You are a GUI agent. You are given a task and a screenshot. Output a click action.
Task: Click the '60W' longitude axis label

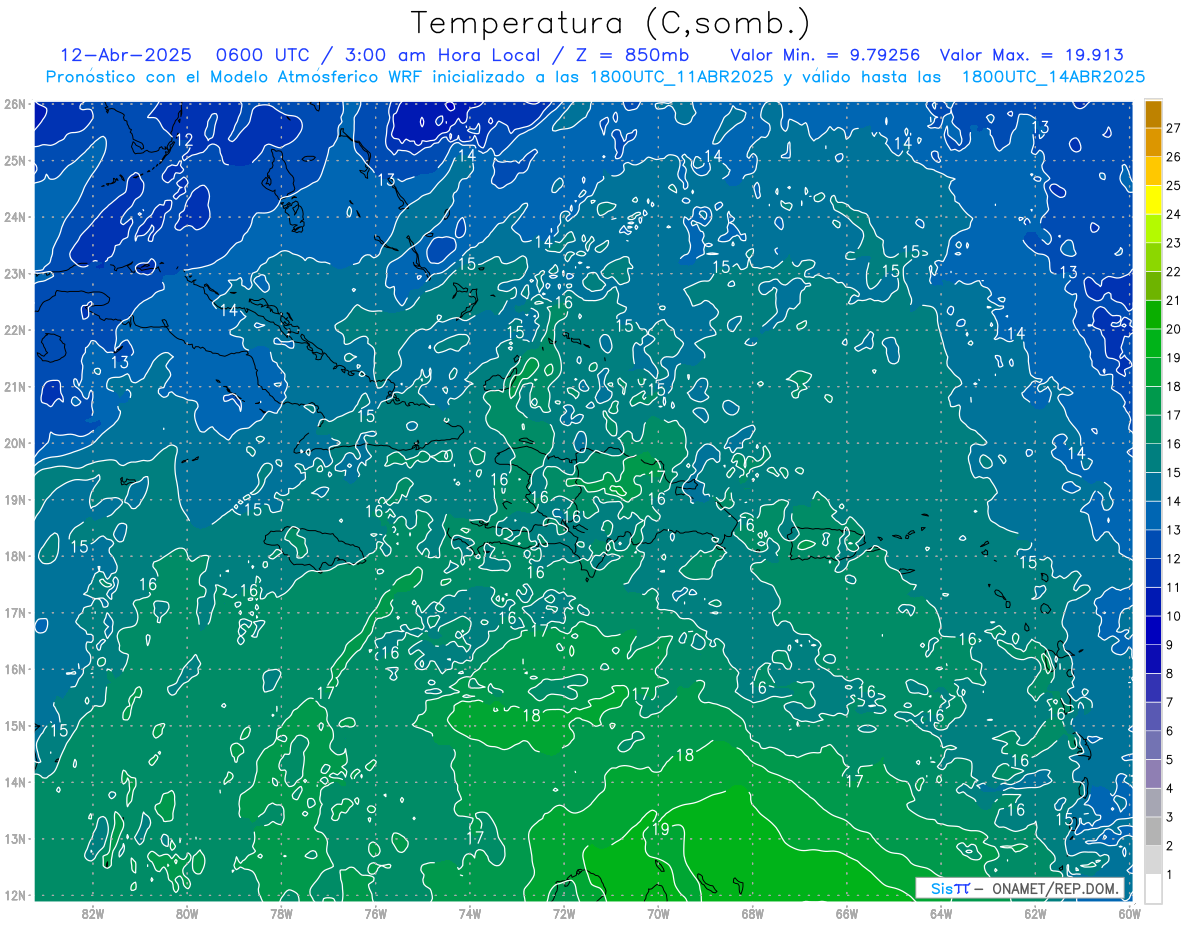(x=1129, y=913)
